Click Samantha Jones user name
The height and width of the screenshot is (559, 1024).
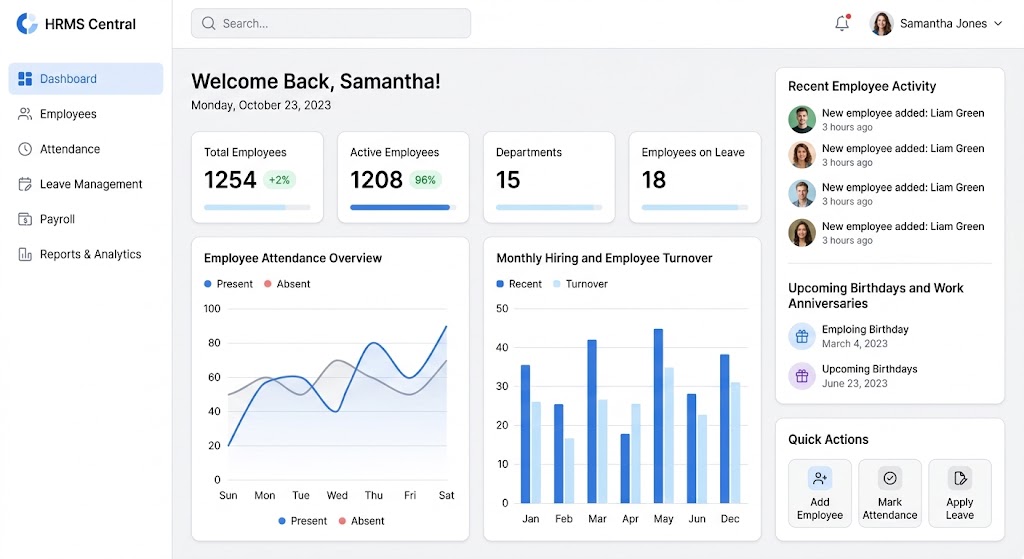[x=943, y=24]
